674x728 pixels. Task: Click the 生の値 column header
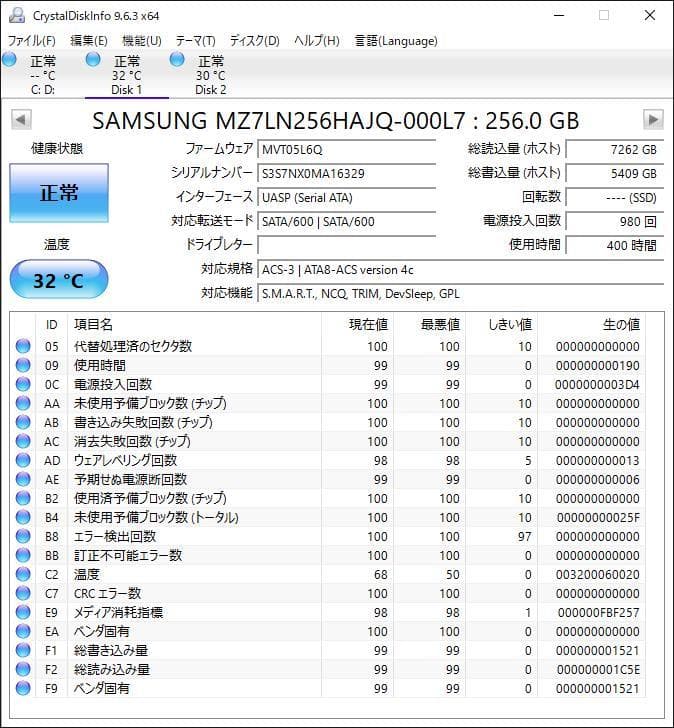(591, 325)
